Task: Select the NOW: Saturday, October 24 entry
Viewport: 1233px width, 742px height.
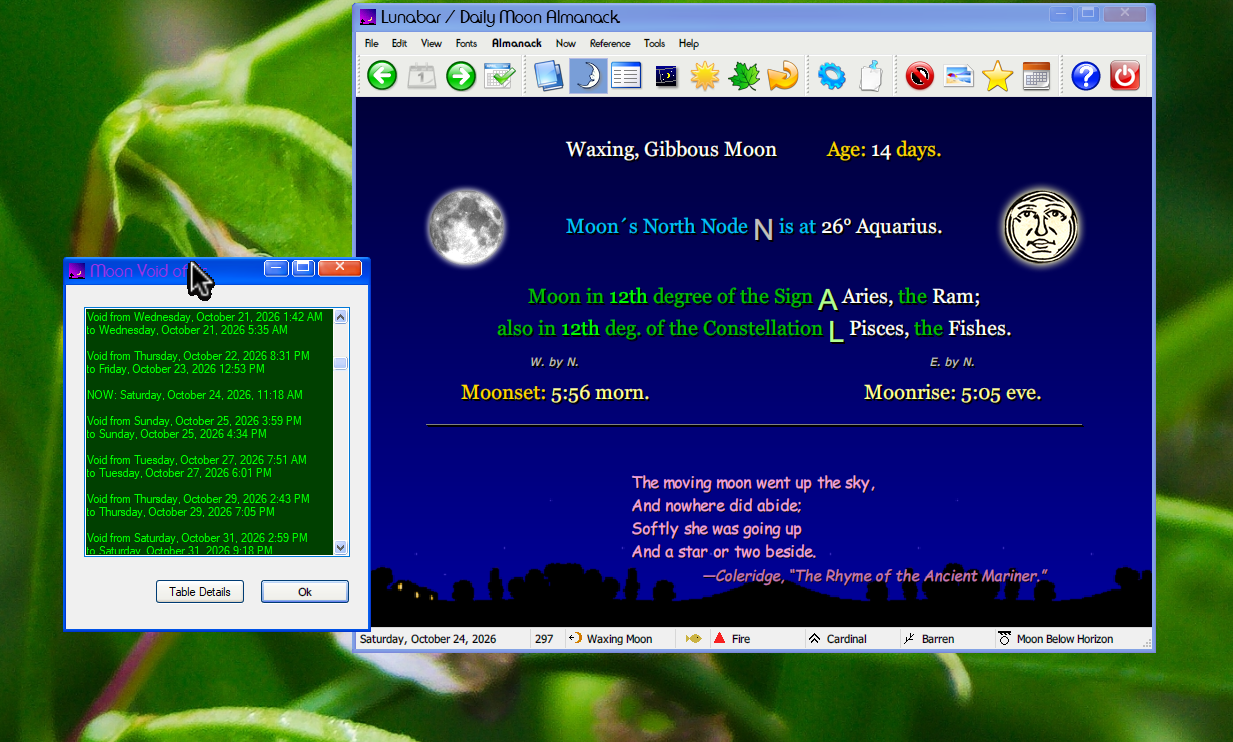Action: pos(195,395)
